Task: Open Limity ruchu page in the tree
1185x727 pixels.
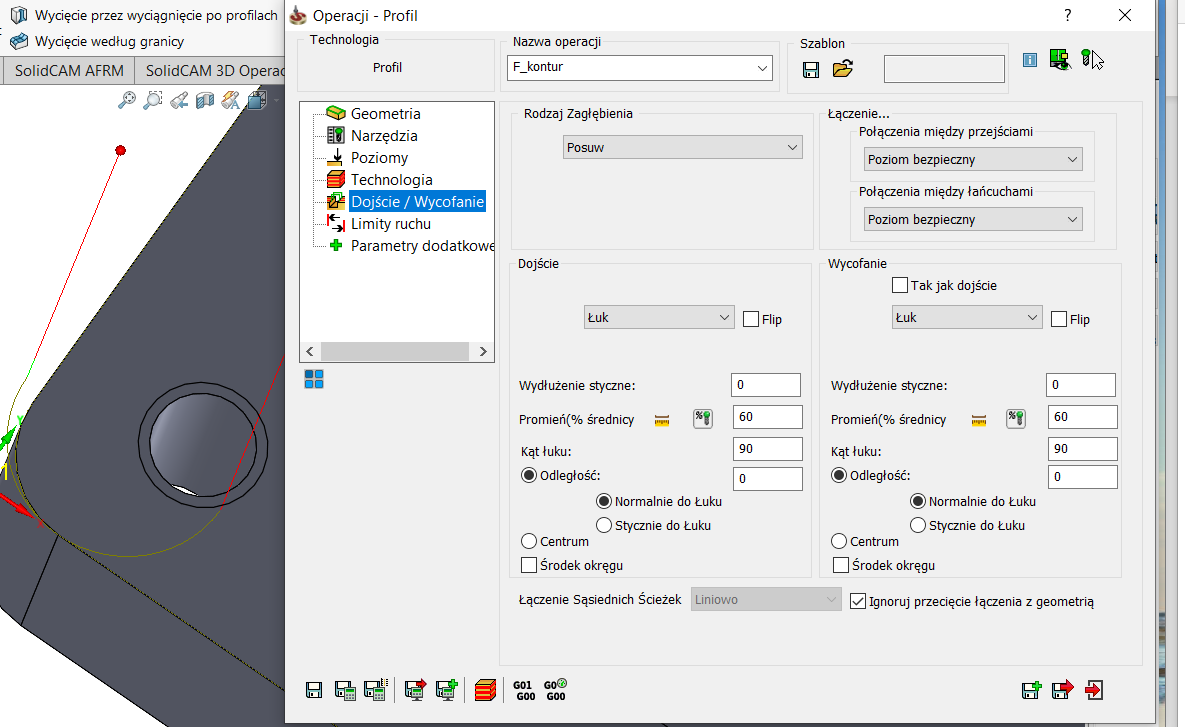Action: [391, 224]
